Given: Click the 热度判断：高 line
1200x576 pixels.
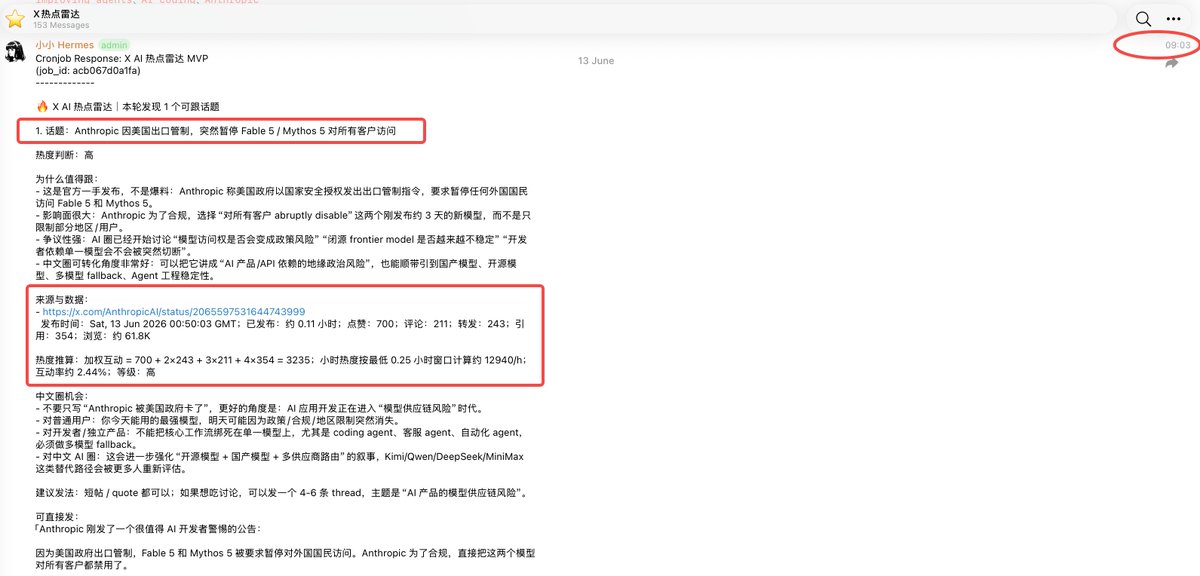Looking at the screenshot, I should (64, 155).
